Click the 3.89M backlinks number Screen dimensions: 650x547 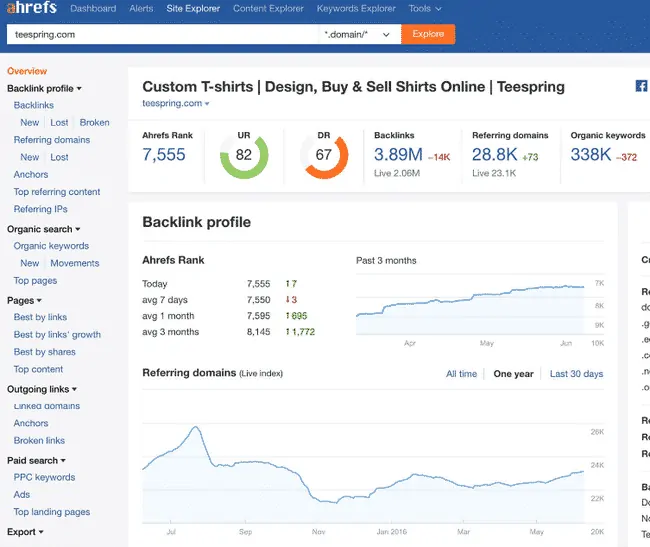398,155
